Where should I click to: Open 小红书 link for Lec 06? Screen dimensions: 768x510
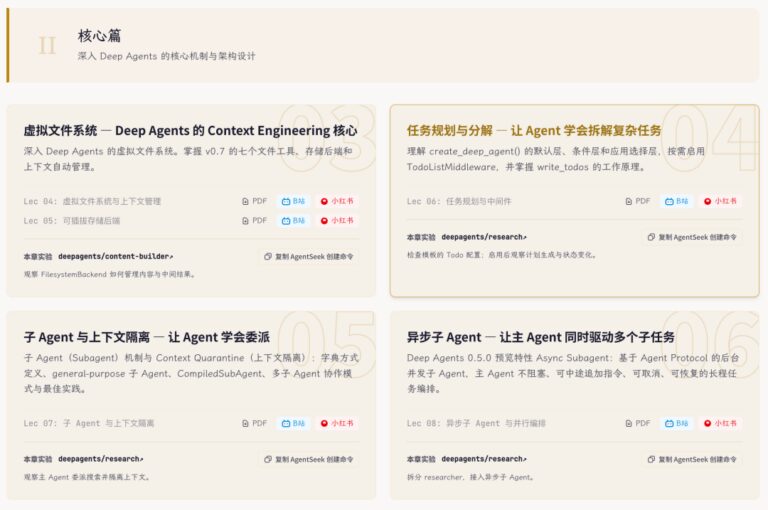pyautogui.click(x=720, y=201)
